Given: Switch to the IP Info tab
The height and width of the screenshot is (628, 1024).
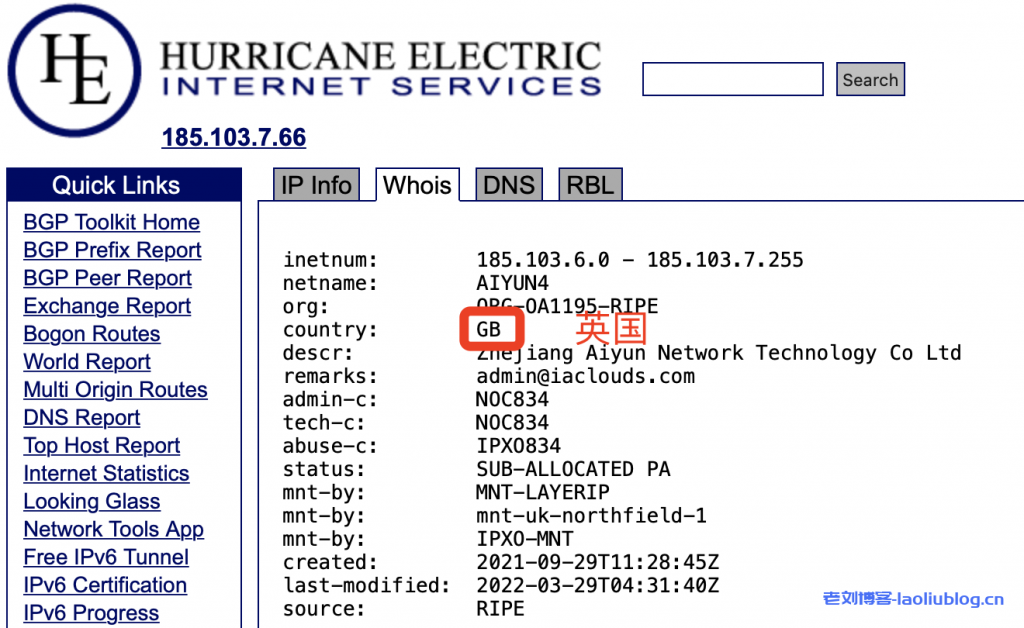Looking at the screenshot, I should coord(316,185).
